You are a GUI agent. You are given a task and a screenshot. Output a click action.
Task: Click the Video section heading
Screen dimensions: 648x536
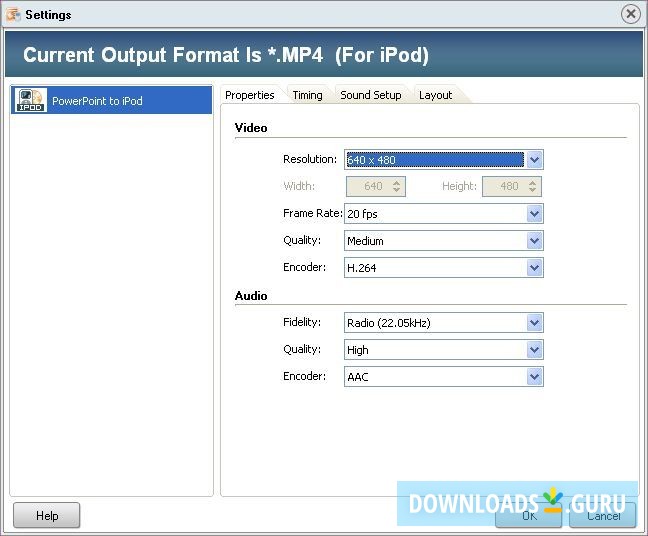[x=251, y=128]
